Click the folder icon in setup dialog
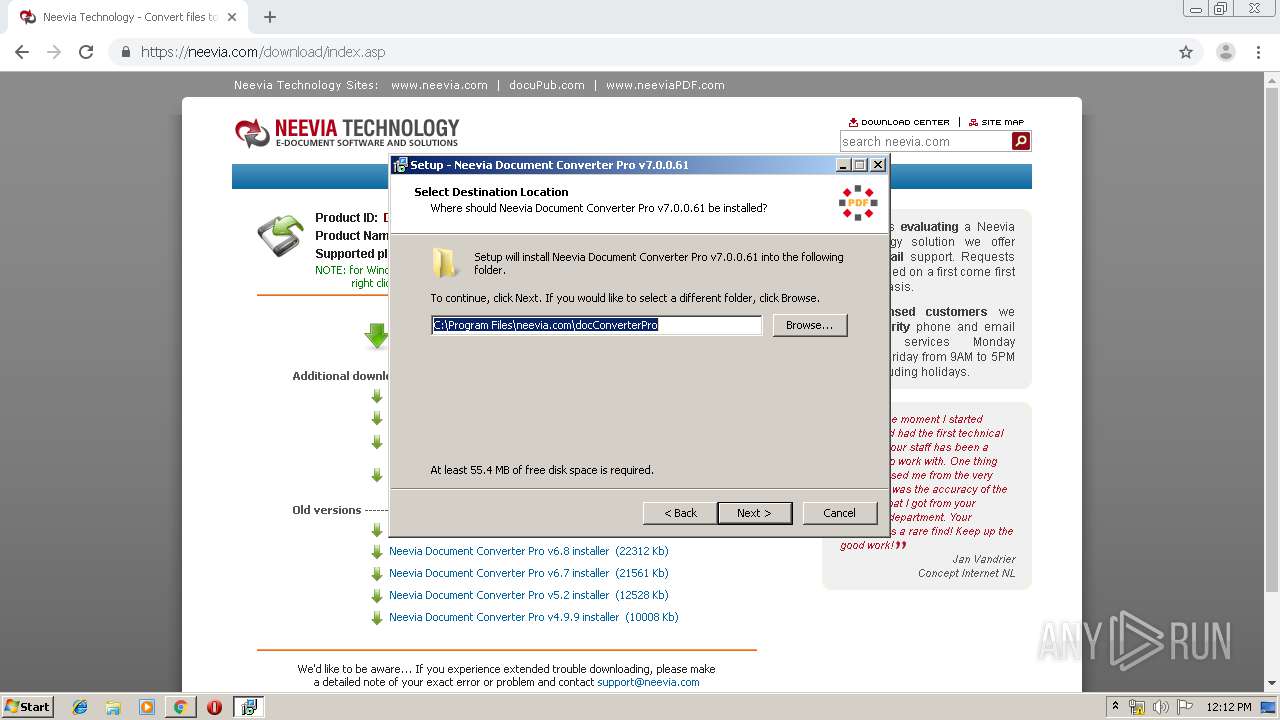Viewport: 1280px width, 720px height. (445, 263)
